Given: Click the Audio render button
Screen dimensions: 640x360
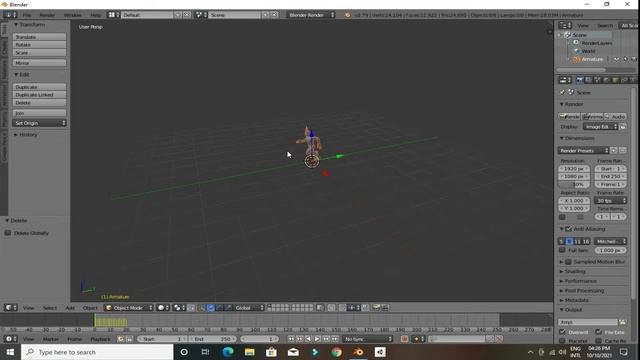Looking at the screenshot, I should [x=616, y=116].
